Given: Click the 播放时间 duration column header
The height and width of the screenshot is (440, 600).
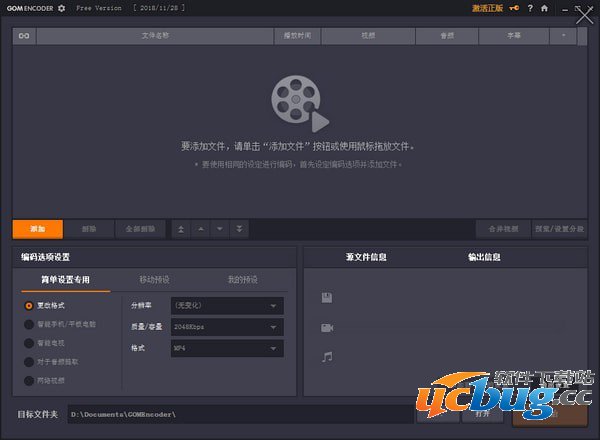Looking at the screenshot, I should 297,36.
